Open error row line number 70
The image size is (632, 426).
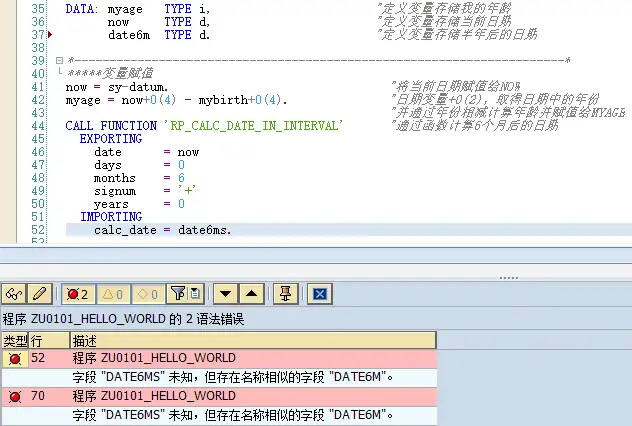38,396
